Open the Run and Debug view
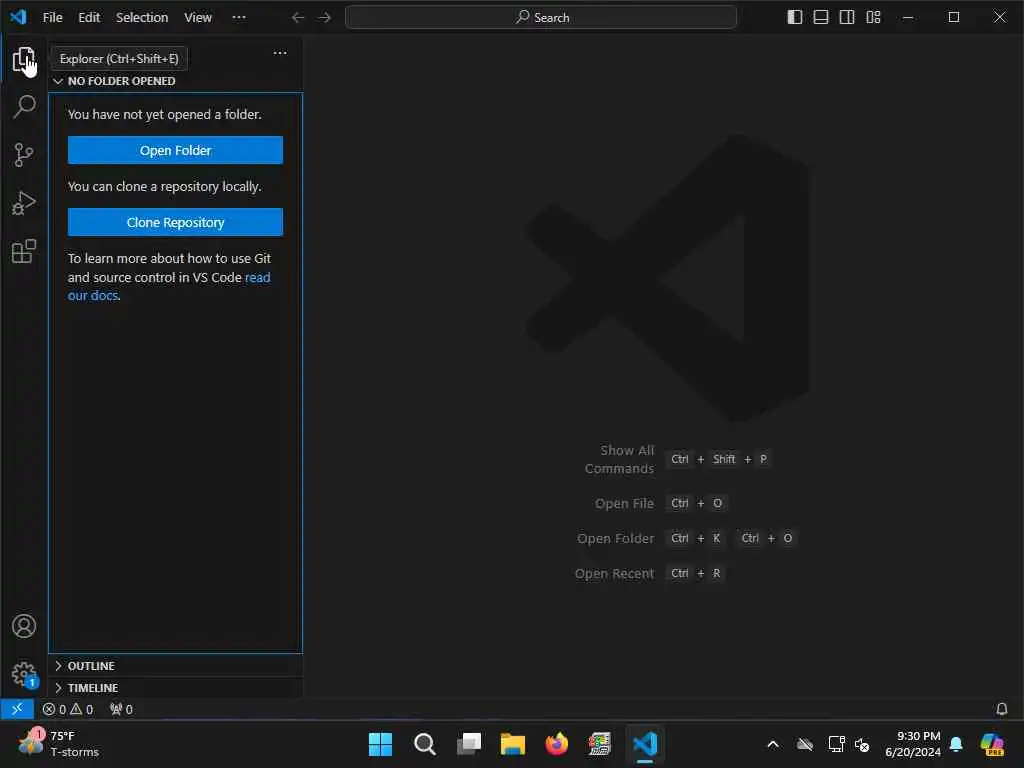Screen dimensions: 1024x768 point(24,203)
